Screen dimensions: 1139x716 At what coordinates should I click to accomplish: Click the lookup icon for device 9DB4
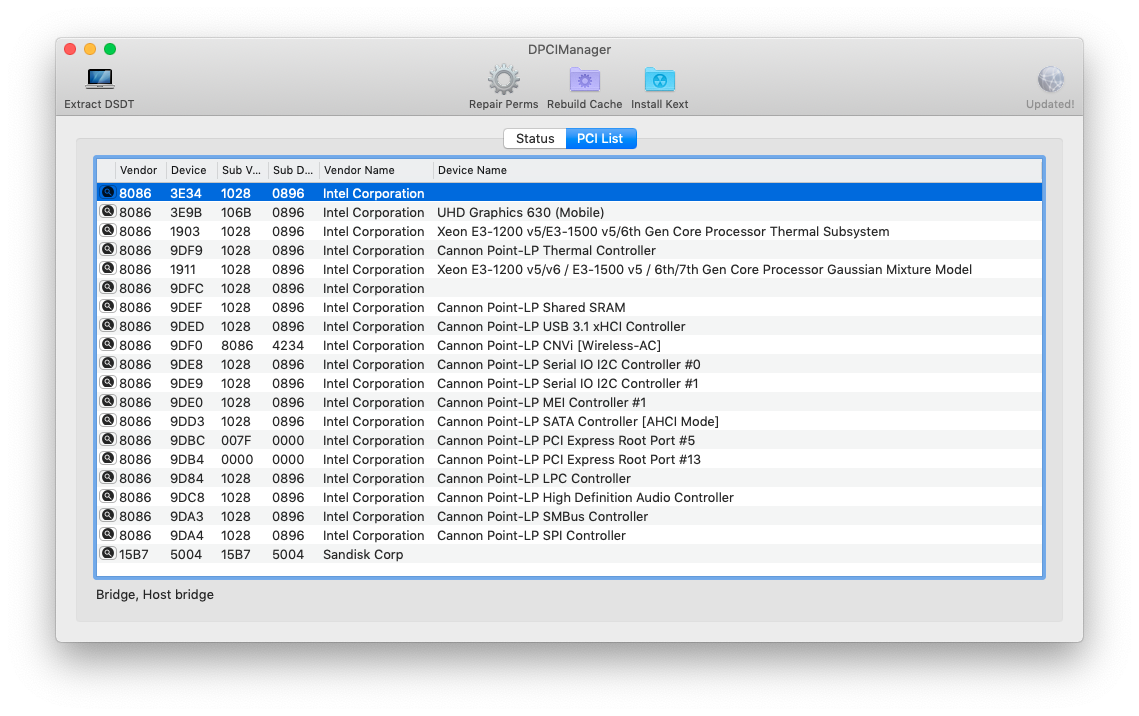pyautogui.click(x=108, y=458)
